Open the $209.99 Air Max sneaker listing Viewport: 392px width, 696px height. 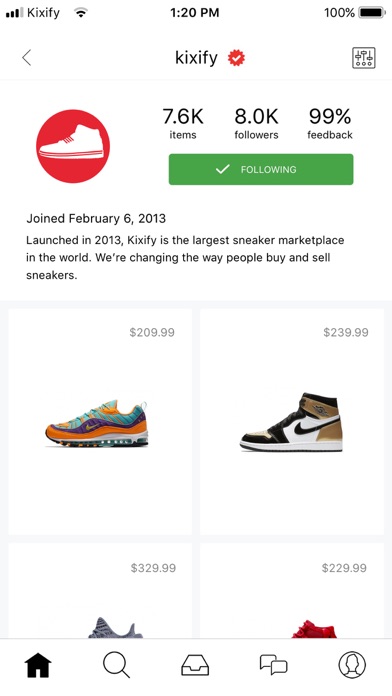point(100,422)
